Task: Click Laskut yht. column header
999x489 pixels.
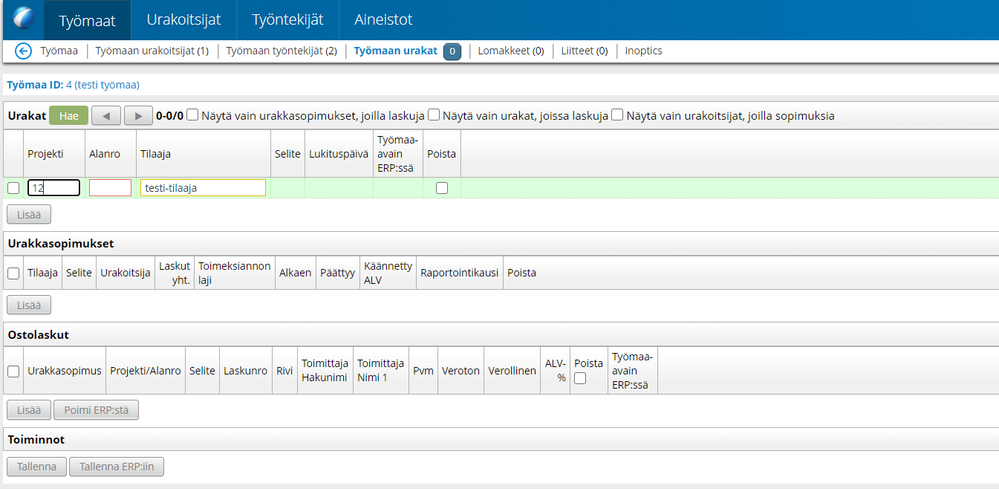Action: 174,273
